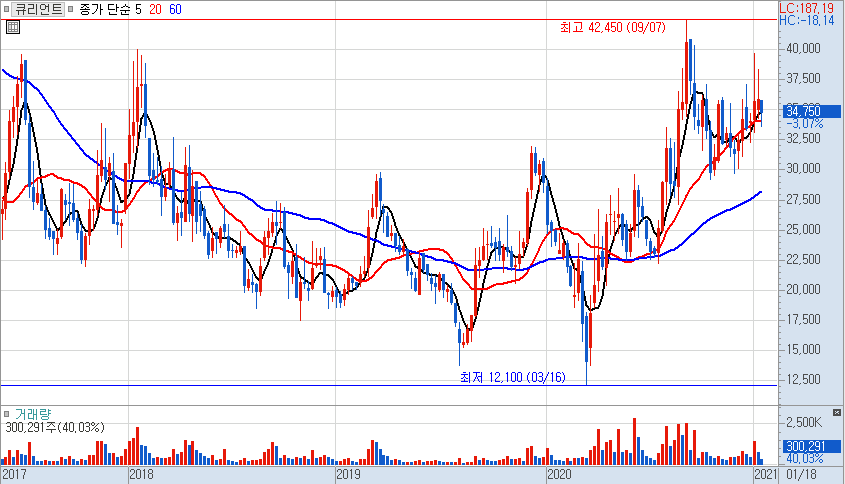This screenshot has width=845, height=484.
Task: Click the 2017 date axis label
Action: tap(15, 474)
